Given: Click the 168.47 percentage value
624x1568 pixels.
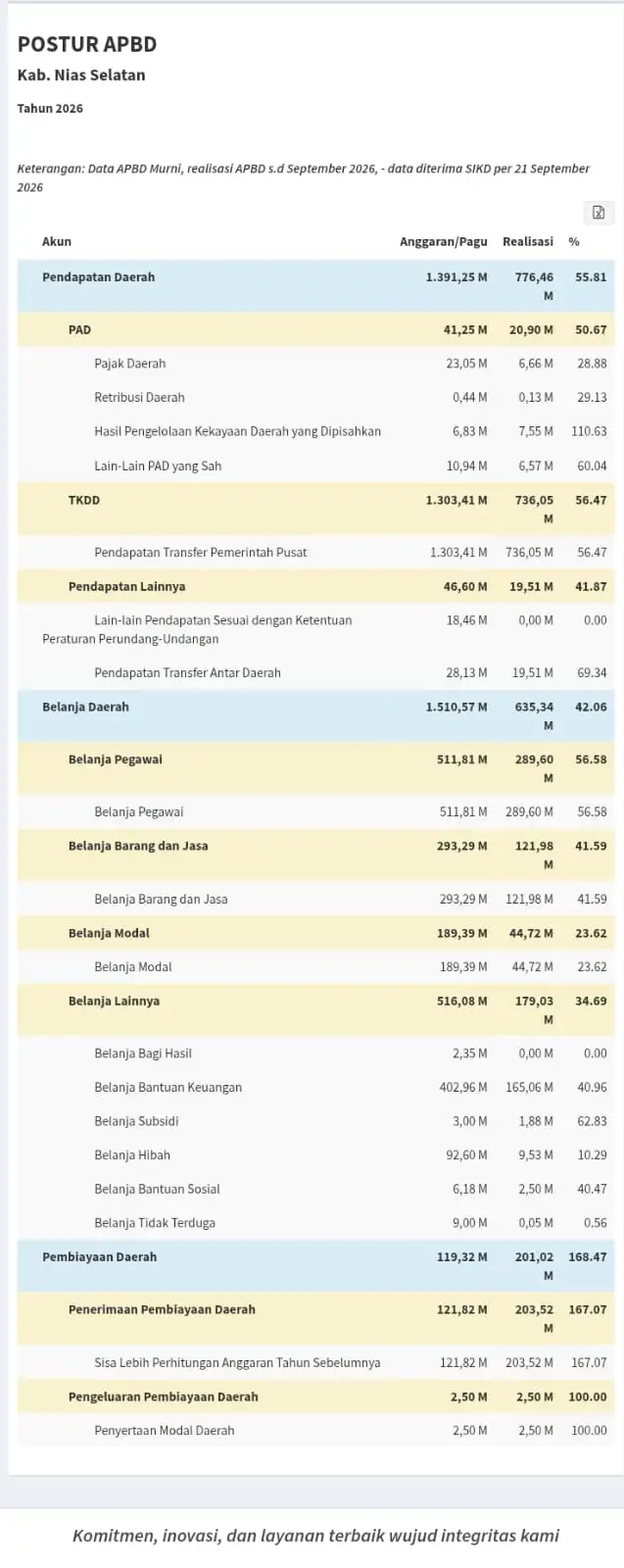Looking at the screenshot, I should pos(588,1256).
